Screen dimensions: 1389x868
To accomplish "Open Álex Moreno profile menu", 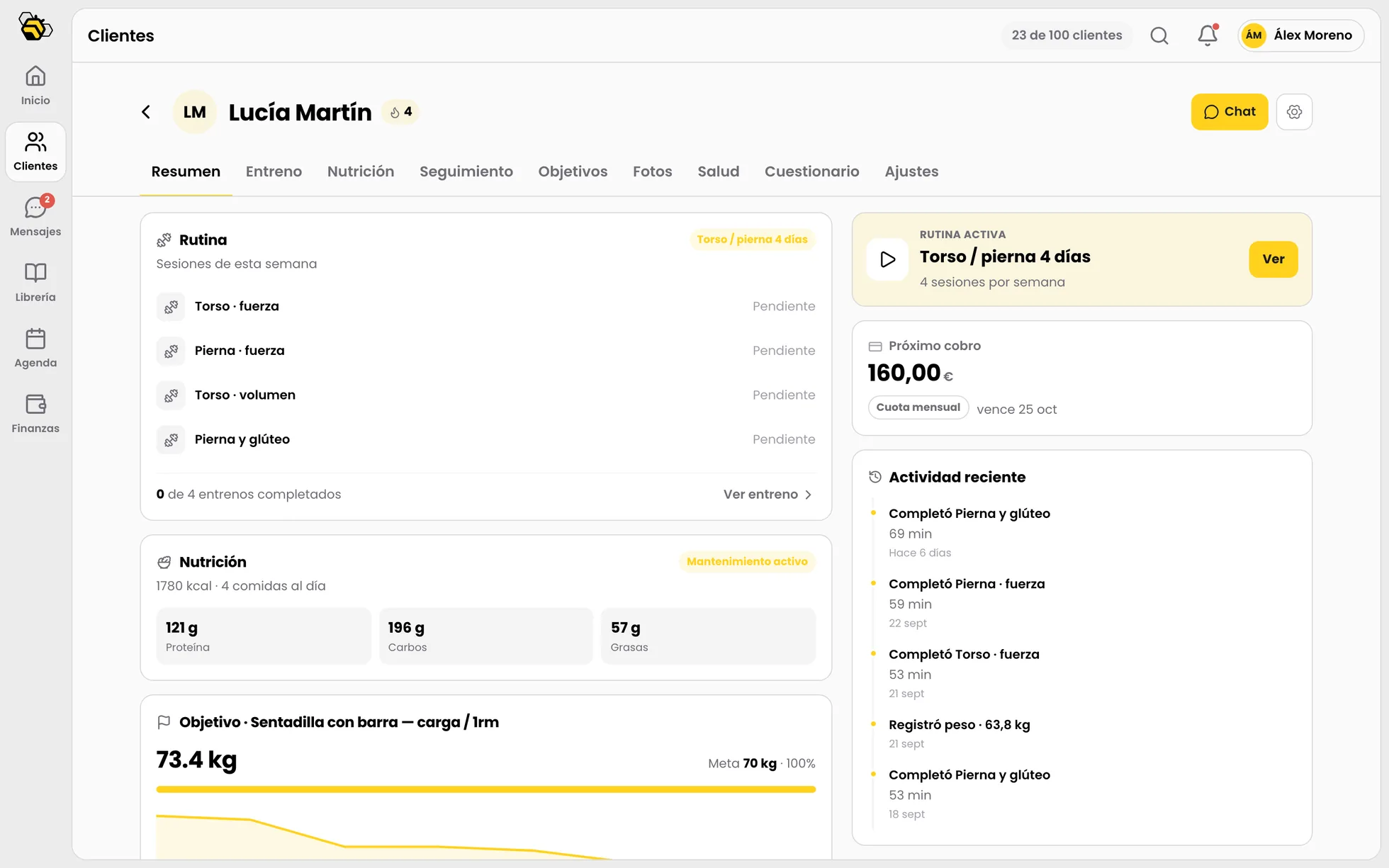I will pyautogui.click(x=1301, y=35).
